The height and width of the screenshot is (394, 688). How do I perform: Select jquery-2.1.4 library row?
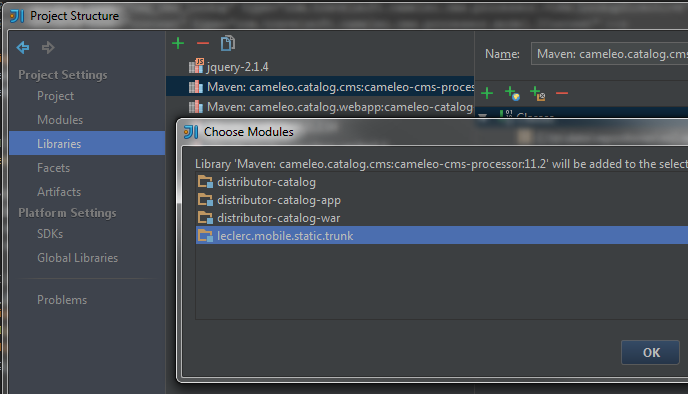pyautogui.click(x=320, y=67)
